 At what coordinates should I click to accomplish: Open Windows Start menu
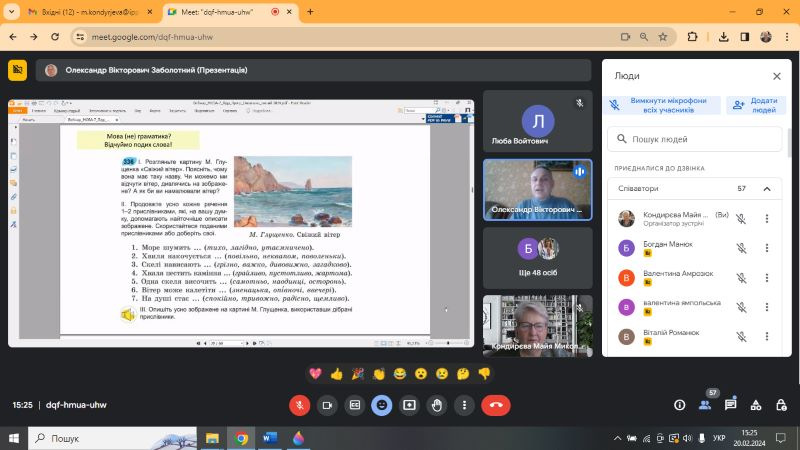pyautogui.click(x=14, y=438)
